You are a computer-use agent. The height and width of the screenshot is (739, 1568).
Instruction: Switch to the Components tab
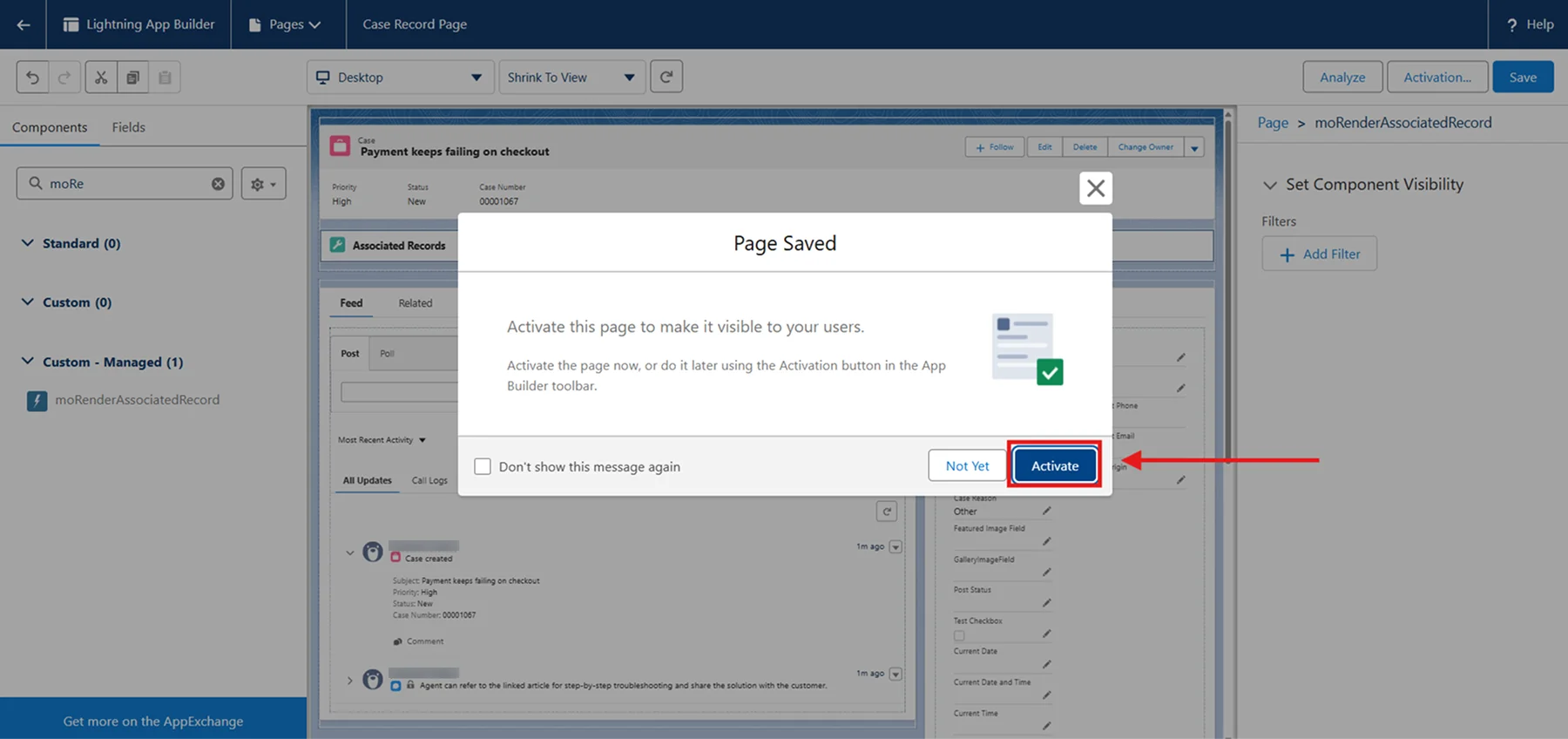click(x=50, y=127)
